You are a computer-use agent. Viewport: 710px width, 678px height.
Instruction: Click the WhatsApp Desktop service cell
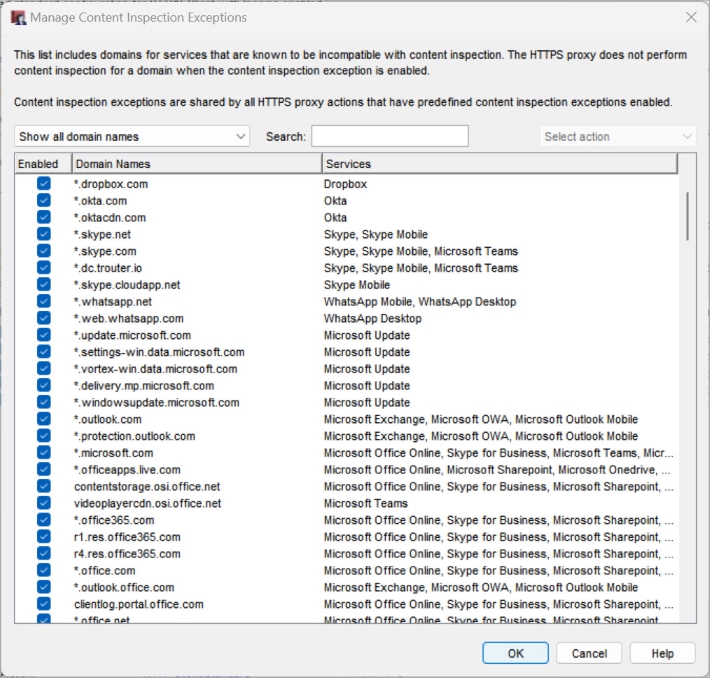coord(373,318)
